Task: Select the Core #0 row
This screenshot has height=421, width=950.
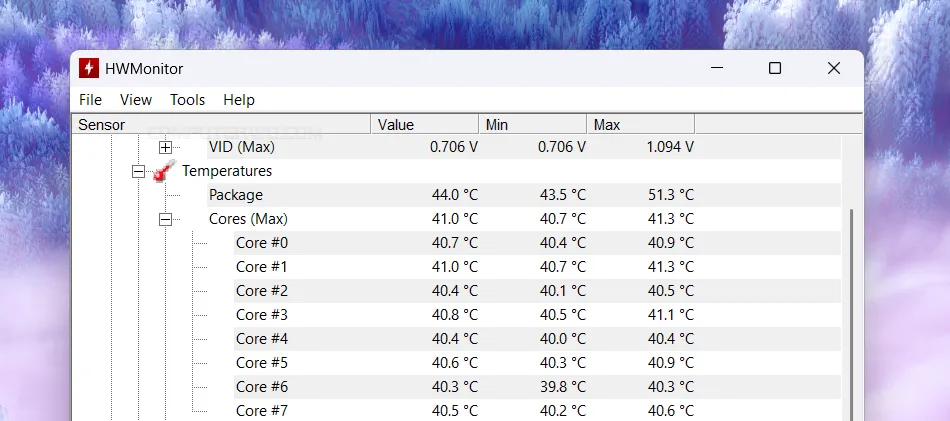Action: [537, 243]
